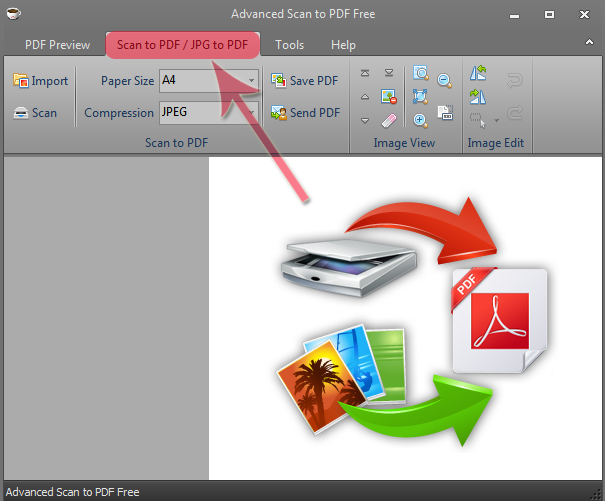
Task: Maximize the Advanced Scan to PDF window
Action: 549,15
